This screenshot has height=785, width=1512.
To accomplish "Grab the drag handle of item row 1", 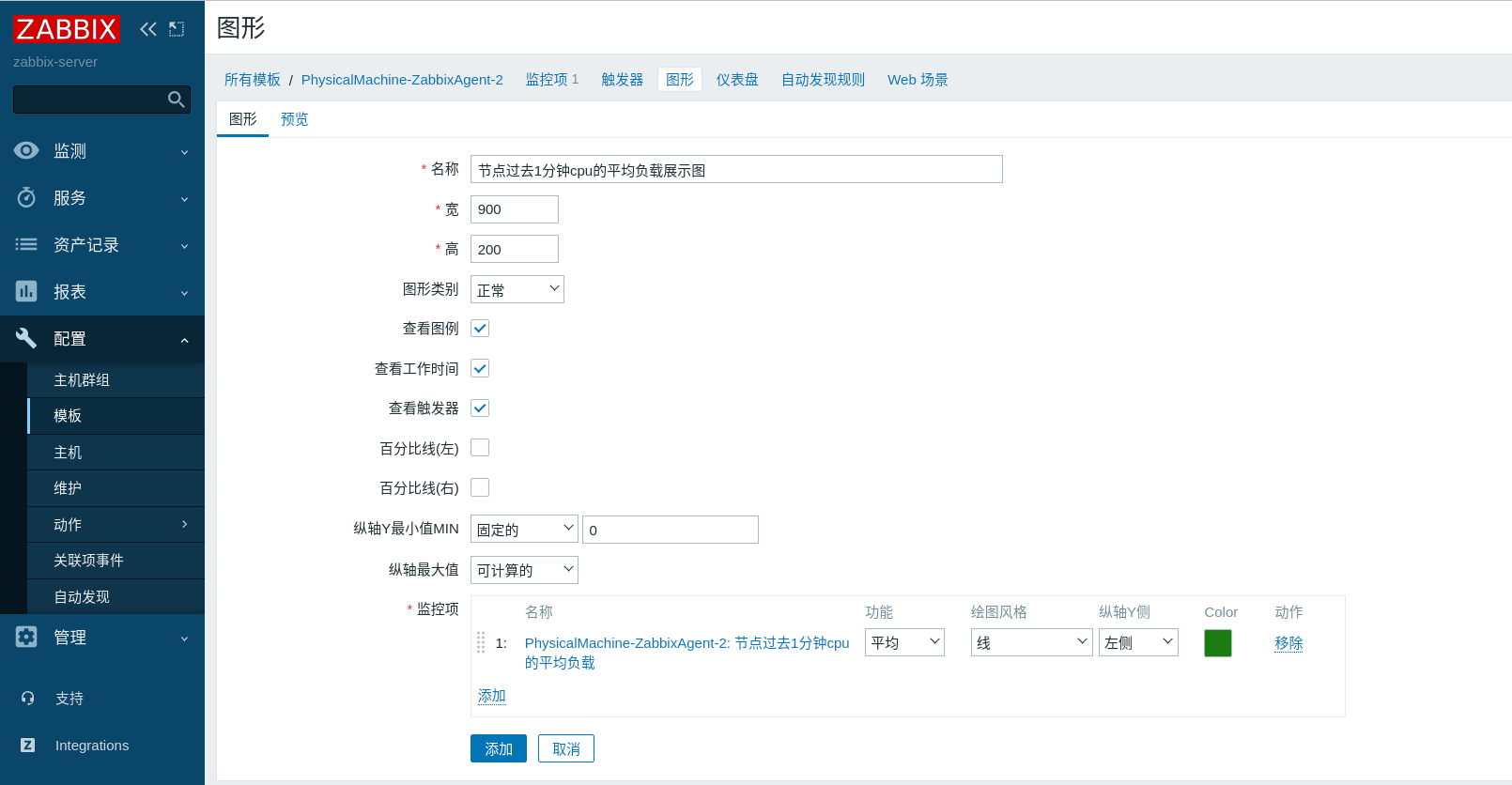I will point(481,642).
